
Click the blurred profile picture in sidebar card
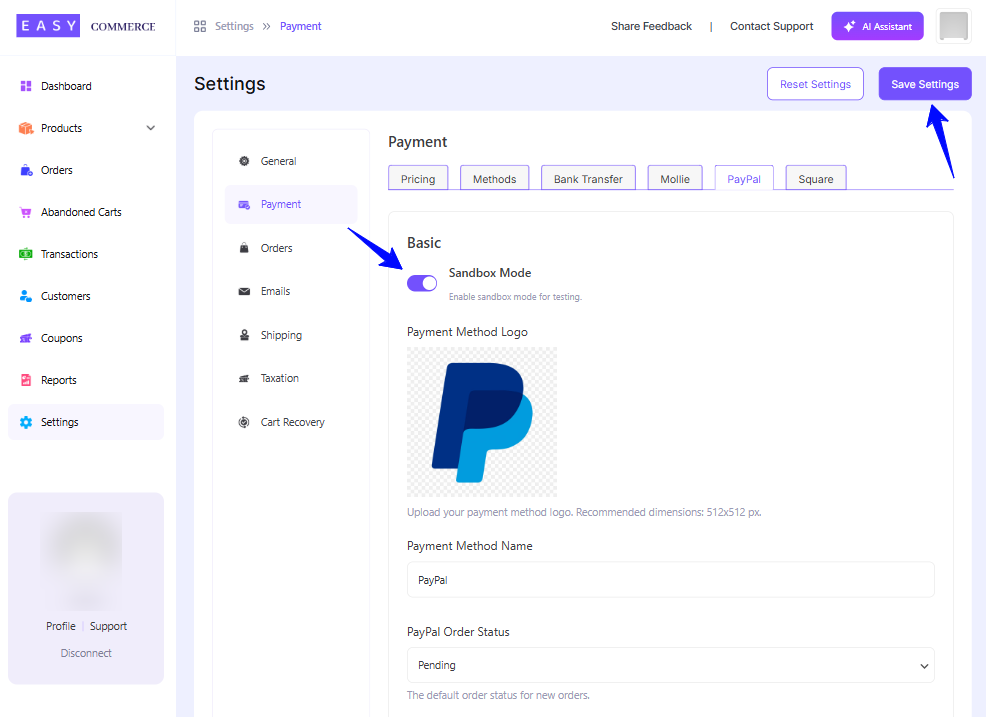point(82,560)
